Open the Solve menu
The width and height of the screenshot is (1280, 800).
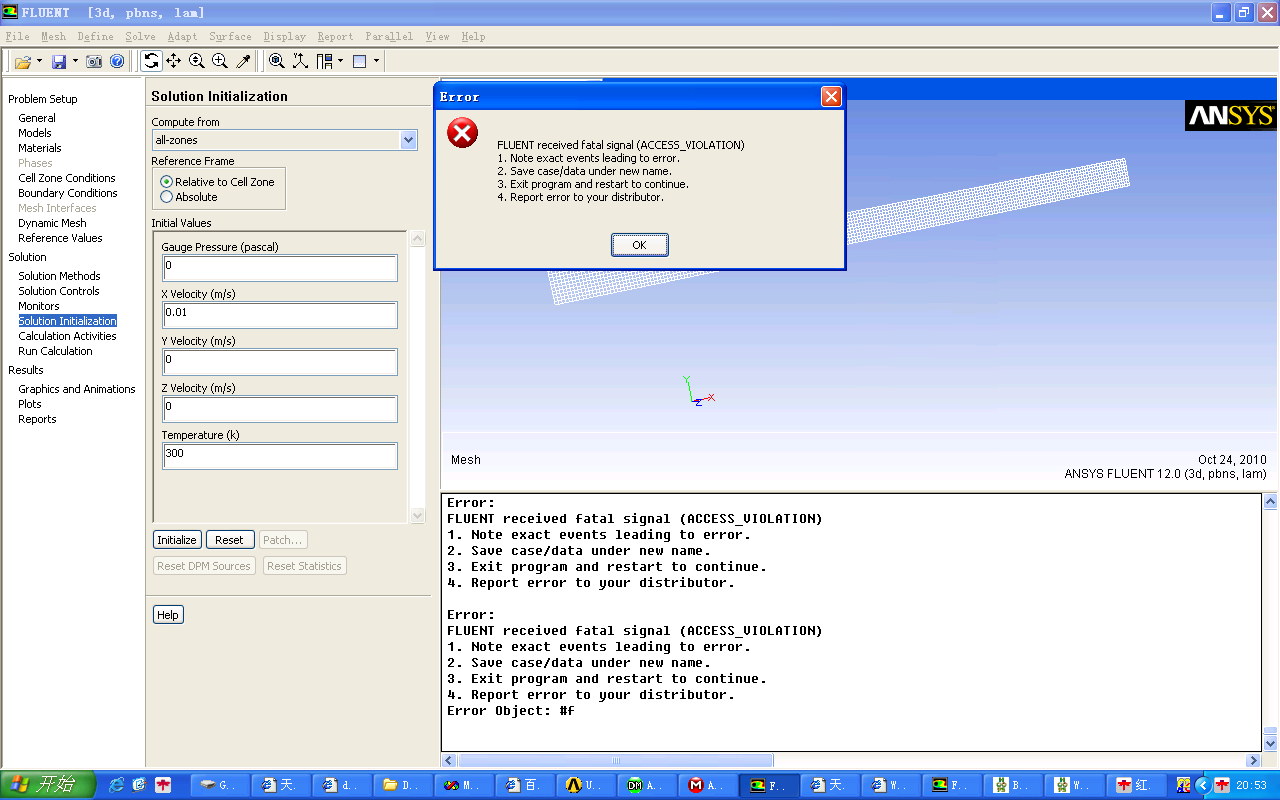(x=140, y=36)
